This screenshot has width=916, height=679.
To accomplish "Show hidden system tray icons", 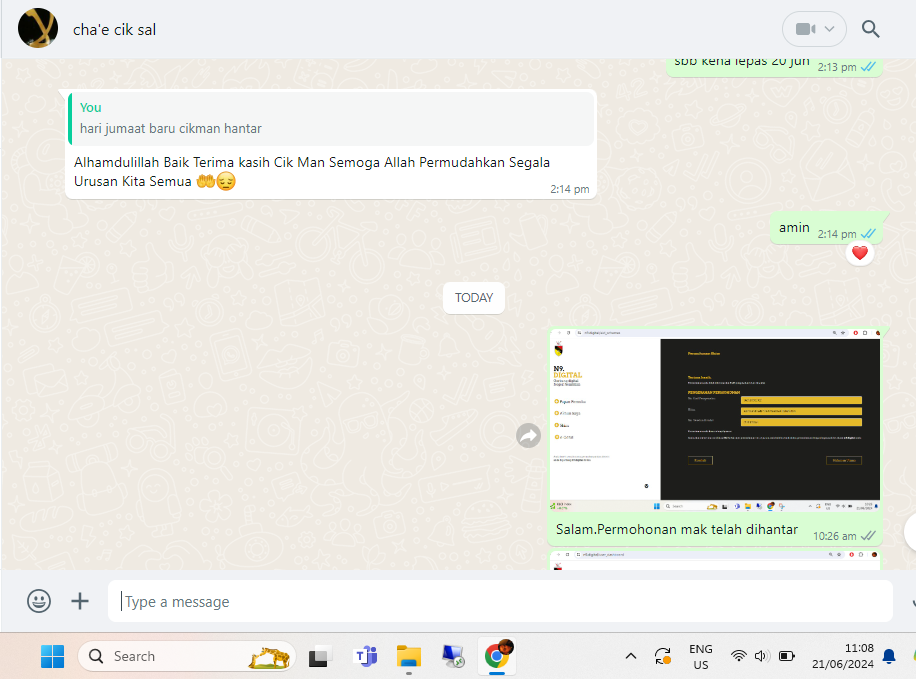I will [630, 656].
